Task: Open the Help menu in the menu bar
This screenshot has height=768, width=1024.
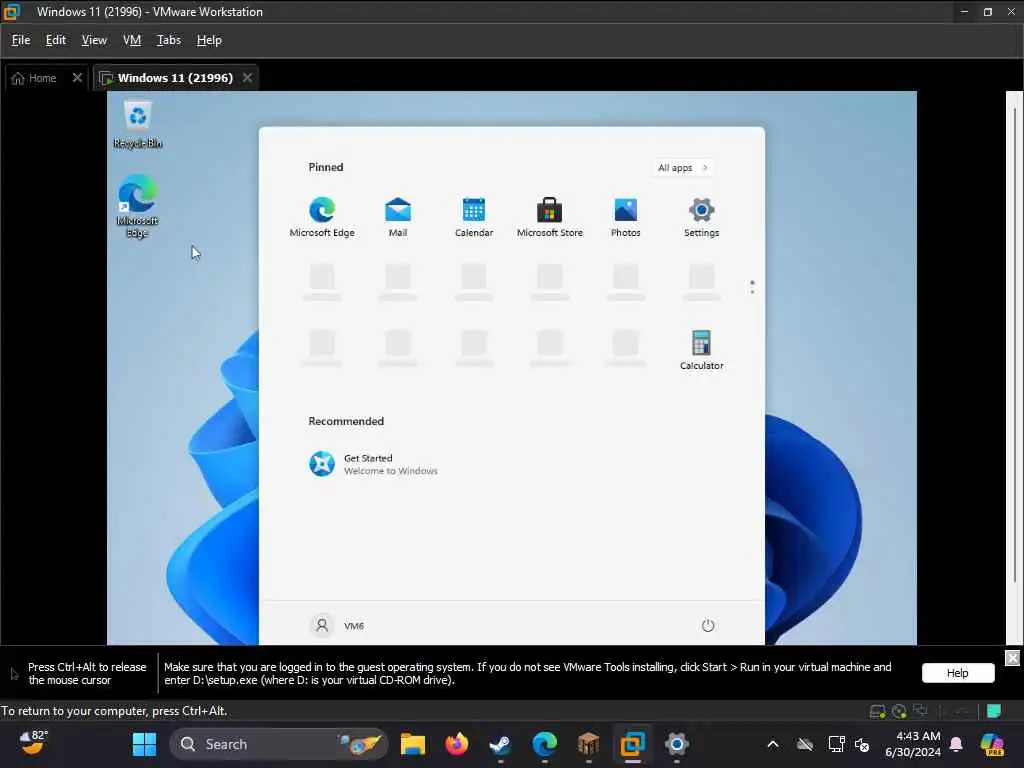Action: coord(209,40)
